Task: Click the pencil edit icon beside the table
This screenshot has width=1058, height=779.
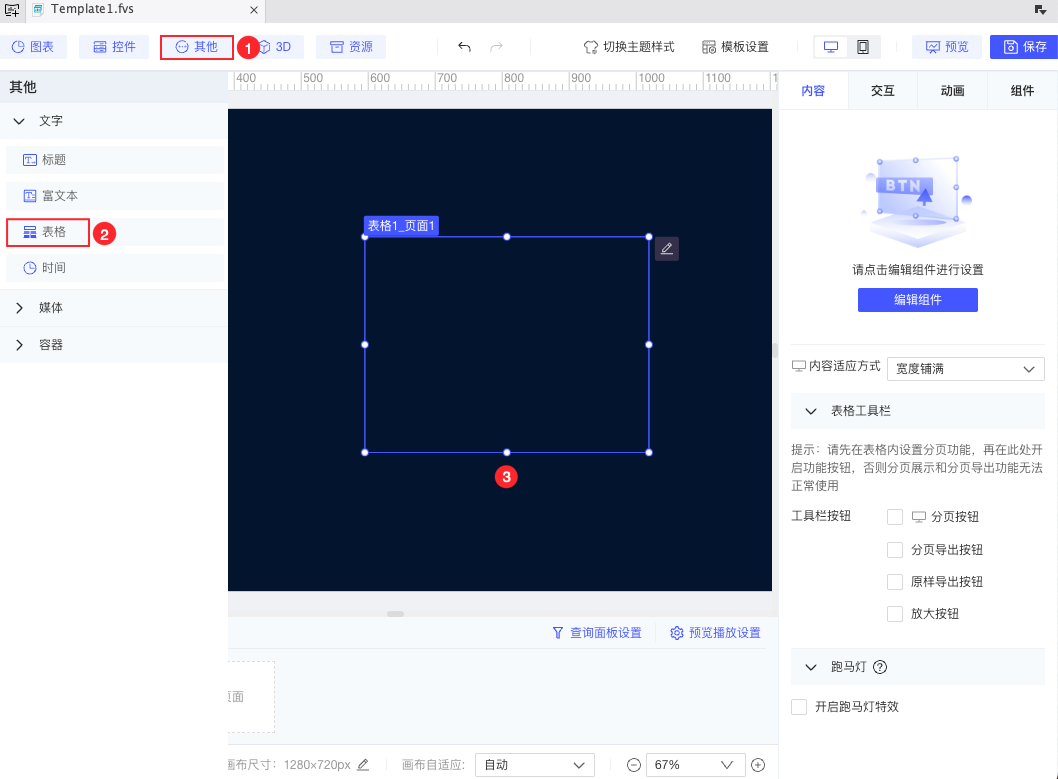Action: 667,249
